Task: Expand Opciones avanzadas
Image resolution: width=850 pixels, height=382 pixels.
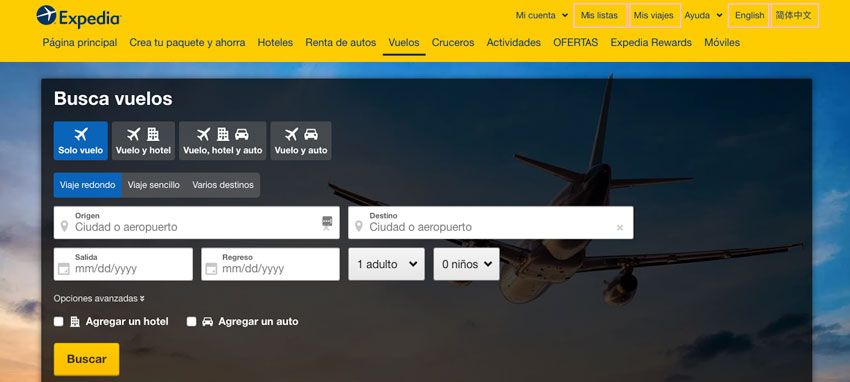Action: [x=99, y=299]
